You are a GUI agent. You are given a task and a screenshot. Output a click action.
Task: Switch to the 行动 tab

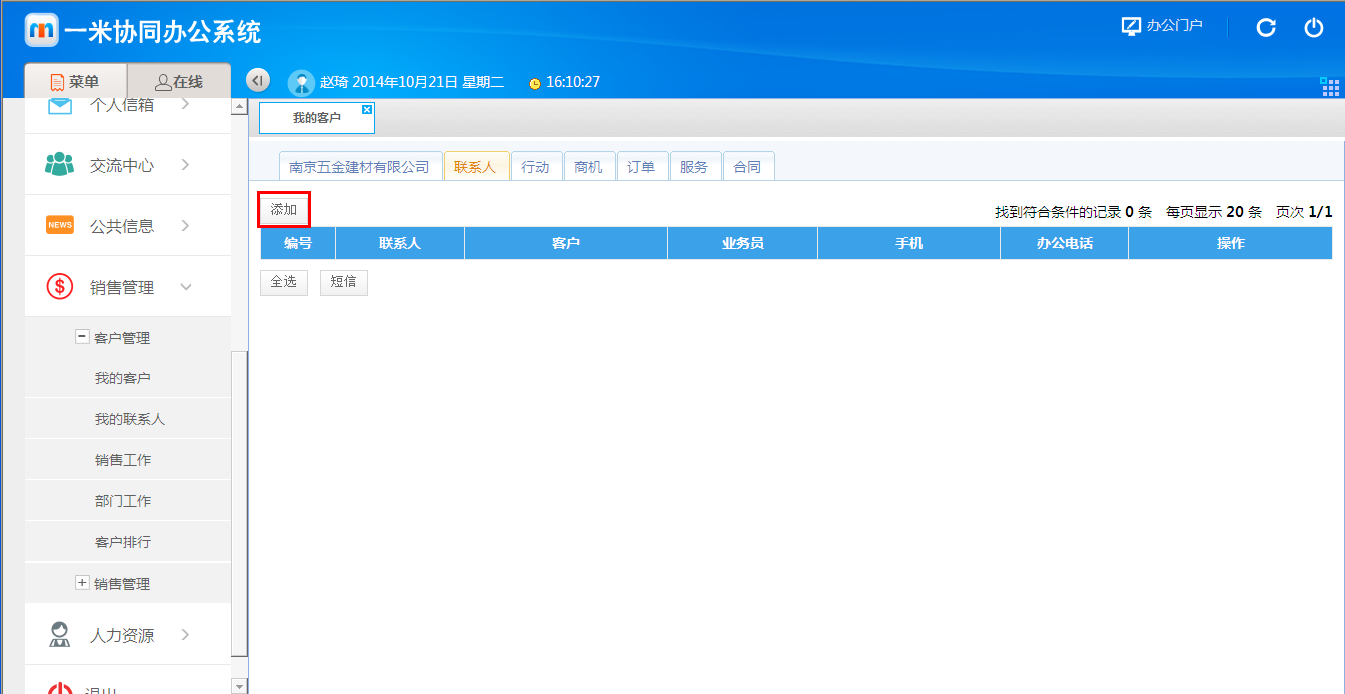click(536, 167)
